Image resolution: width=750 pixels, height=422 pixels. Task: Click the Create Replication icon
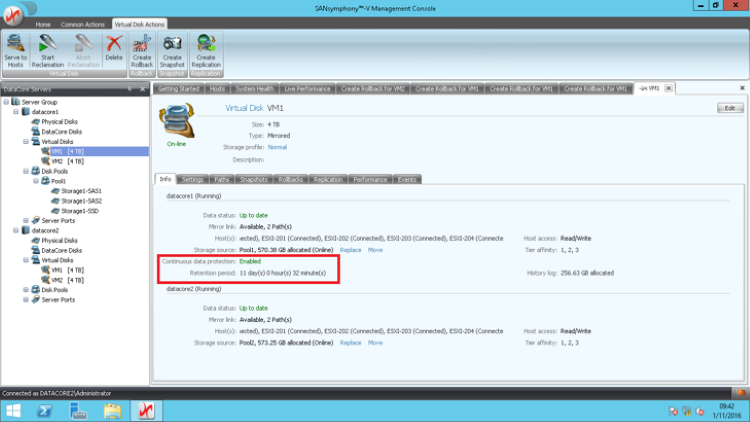206,50
